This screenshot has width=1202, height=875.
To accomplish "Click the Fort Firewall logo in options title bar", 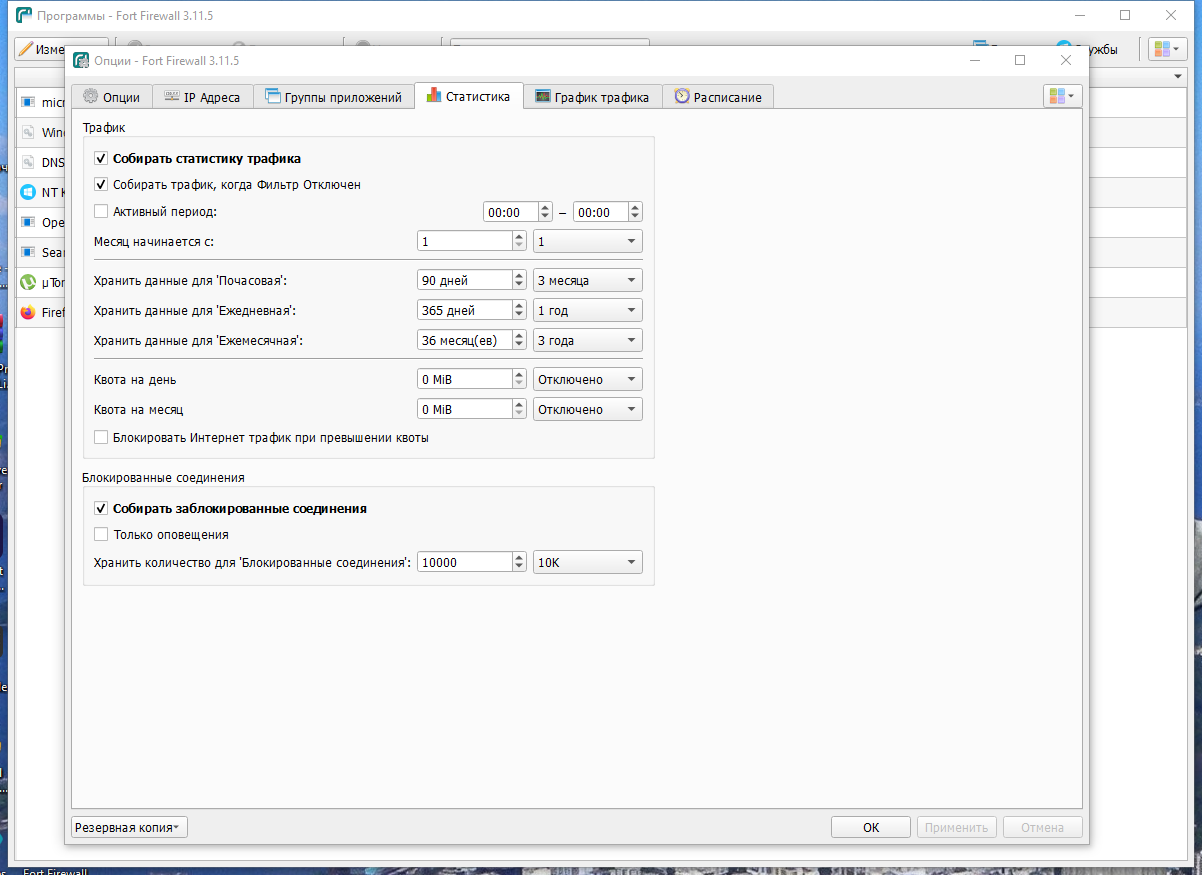I will [x=81, y=60].
